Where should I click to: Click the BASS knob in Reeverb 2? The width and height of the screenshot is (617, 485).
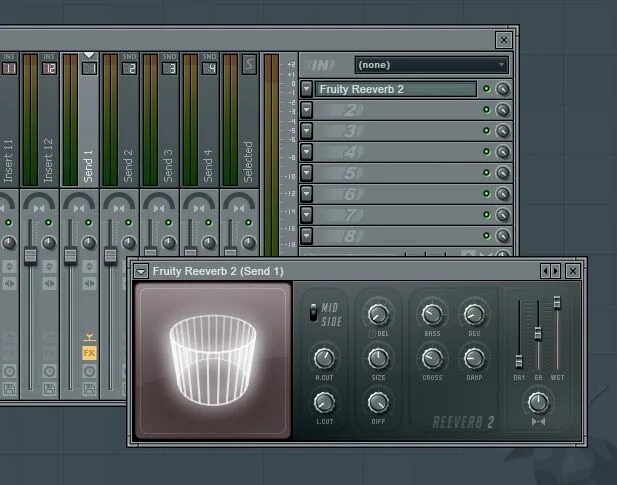(432, 315)
